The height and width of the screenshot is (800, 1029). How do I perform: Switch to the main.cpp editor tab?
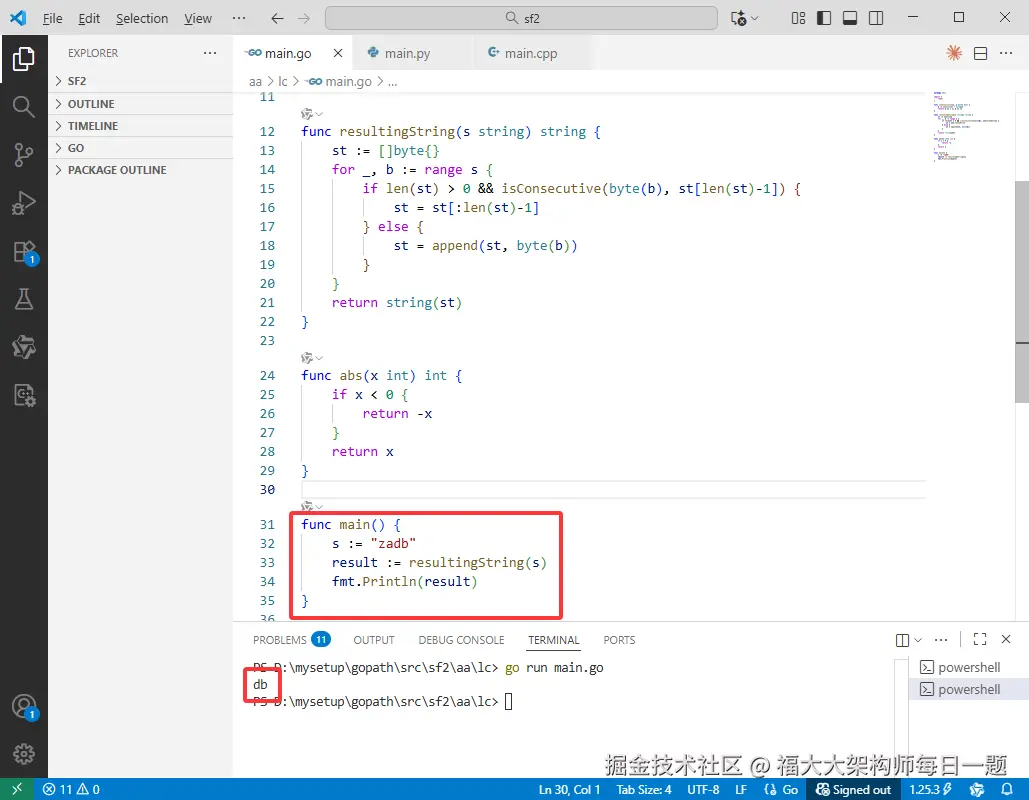point(531,53)
